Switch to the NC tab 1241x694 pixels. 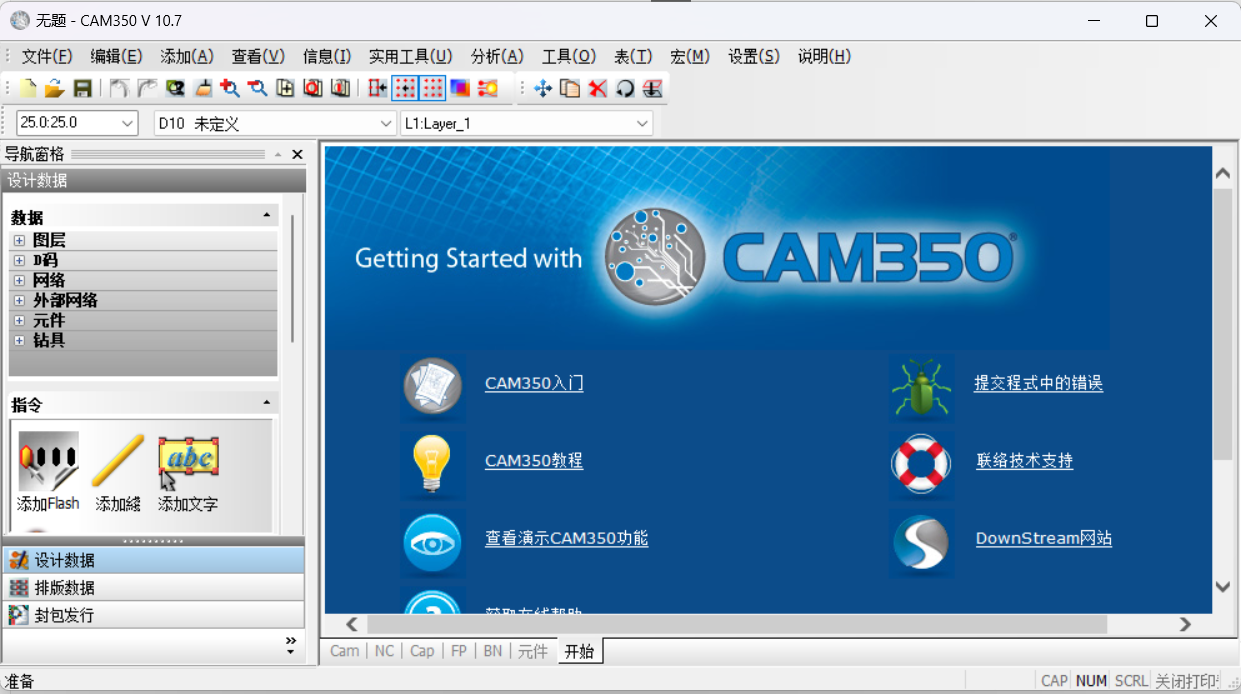click(385, 651)
